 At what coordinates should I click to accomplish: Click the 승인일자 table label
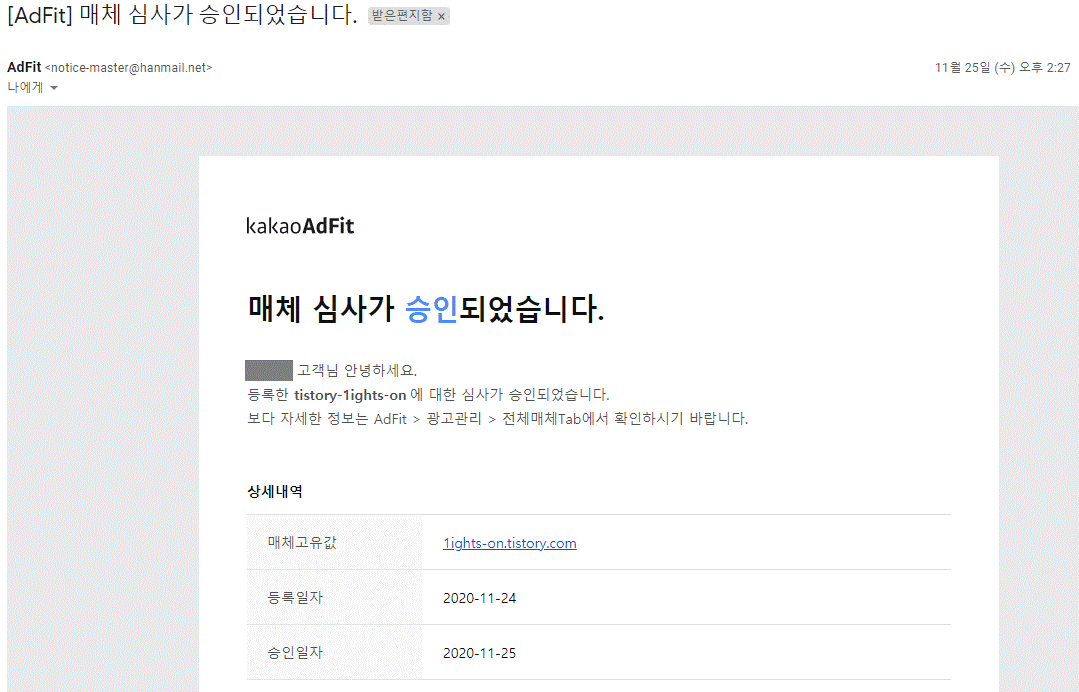(x=295, y=652)
